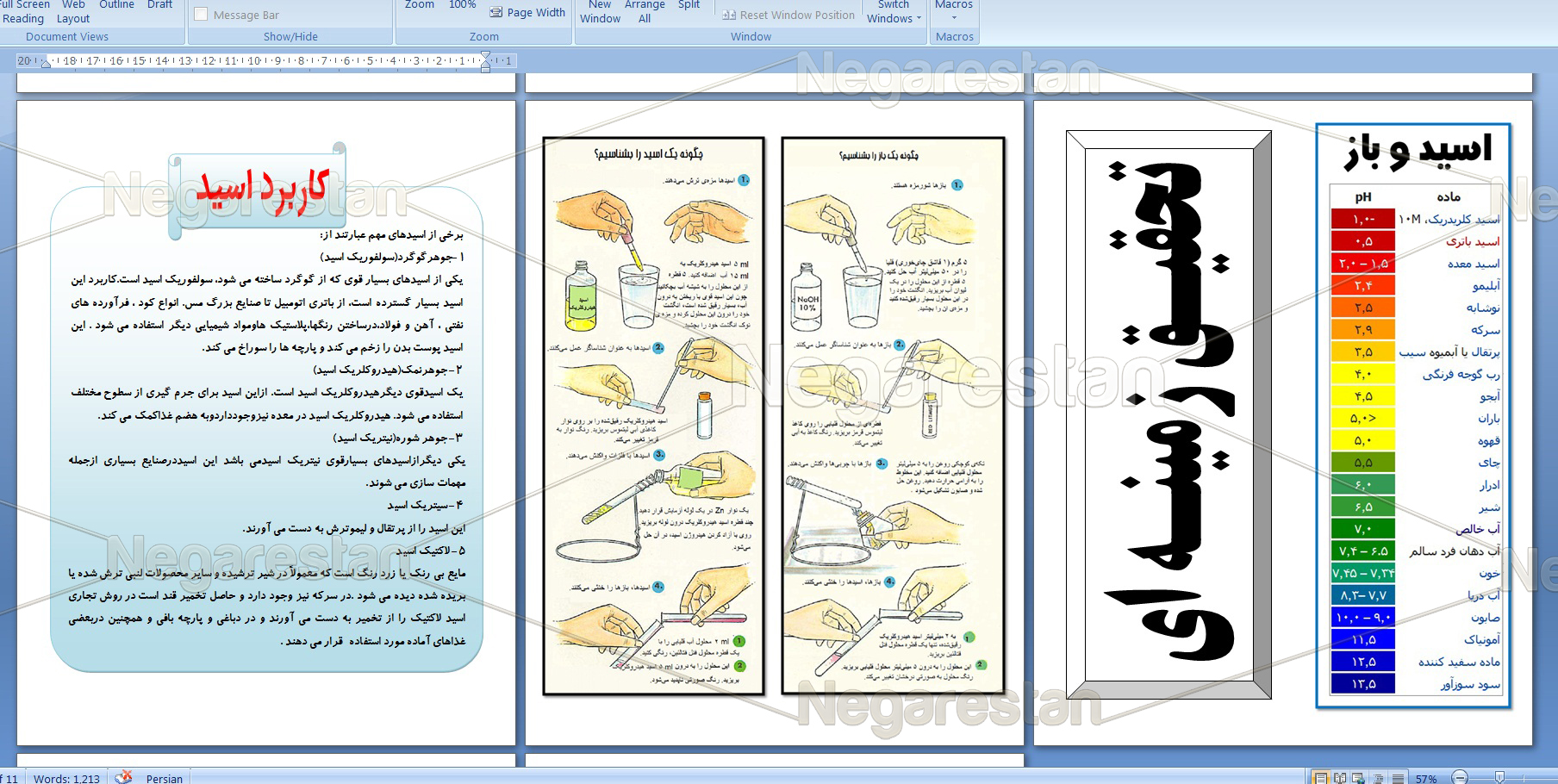Click the ruler left indent triangle near 20
This screenshot has width=1558, height=784.
pos(45,64)
